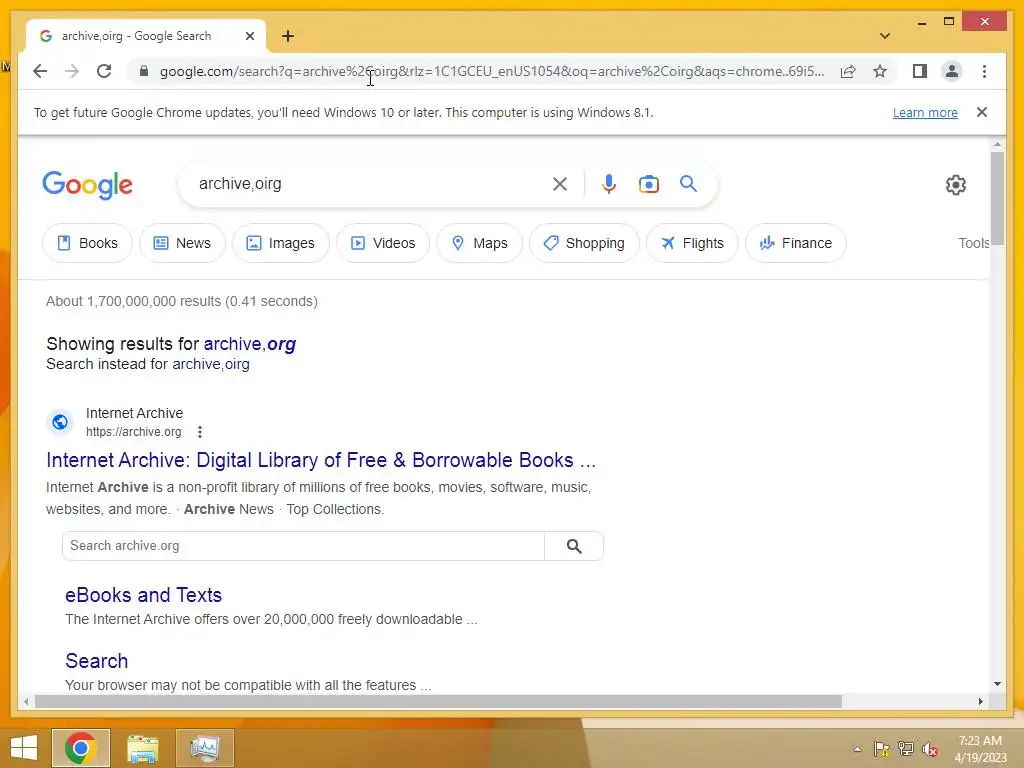Viewport: 1024px width, 768px height.
Task: Switch to Finance results
Action: coord(795,243)
